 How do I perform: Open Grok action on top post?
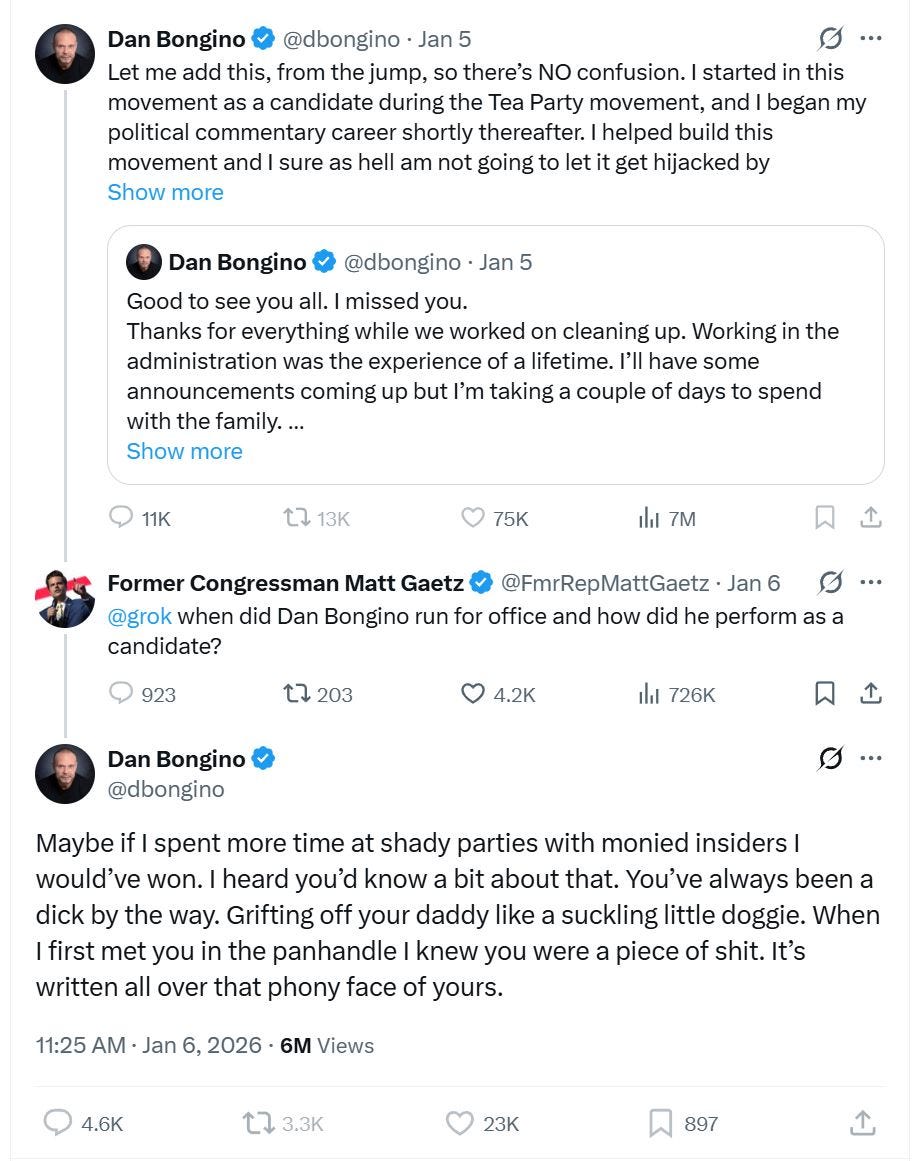coord(830,39)
